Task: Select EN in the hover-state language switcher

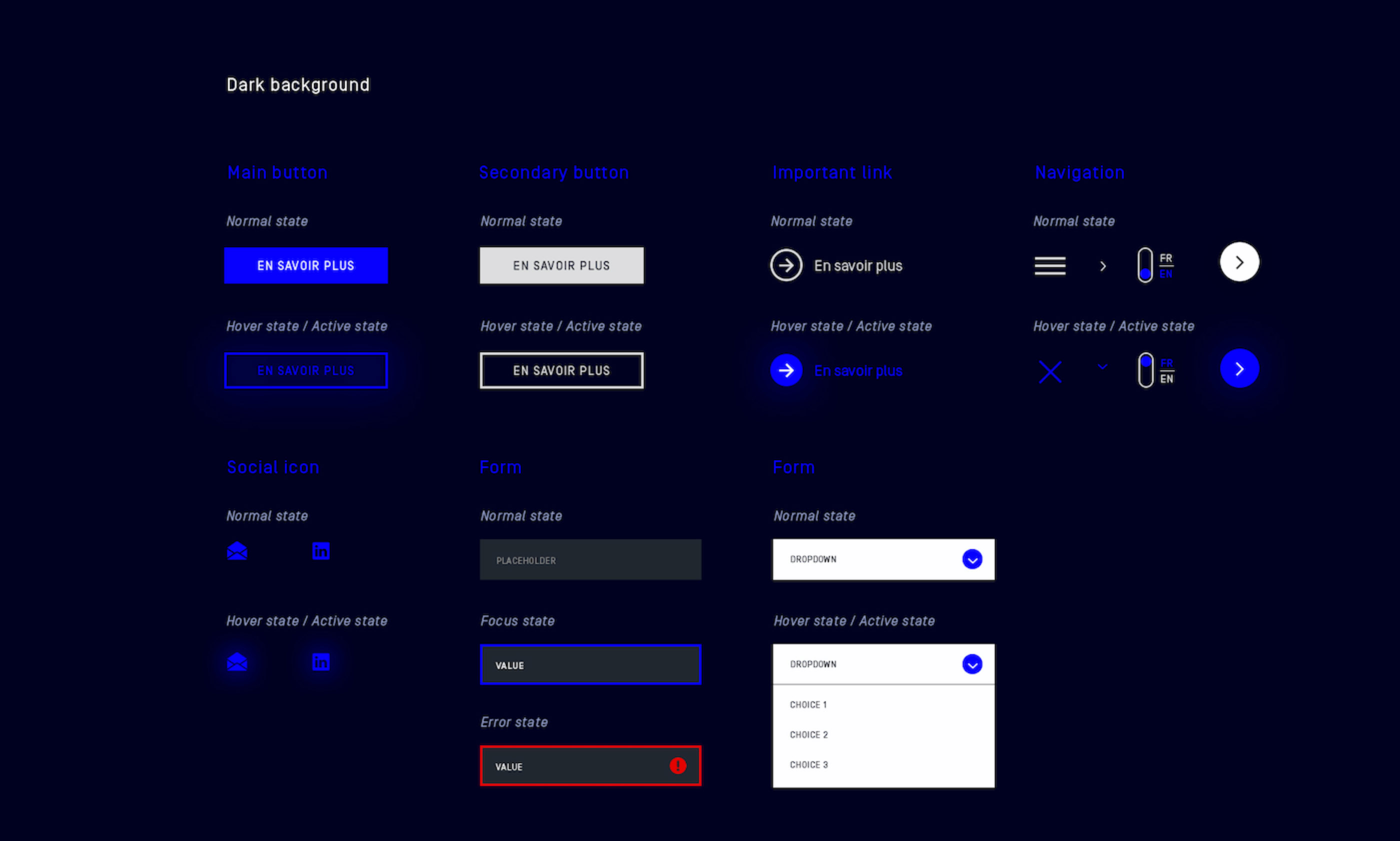Action: click(x=1166, y=378)
